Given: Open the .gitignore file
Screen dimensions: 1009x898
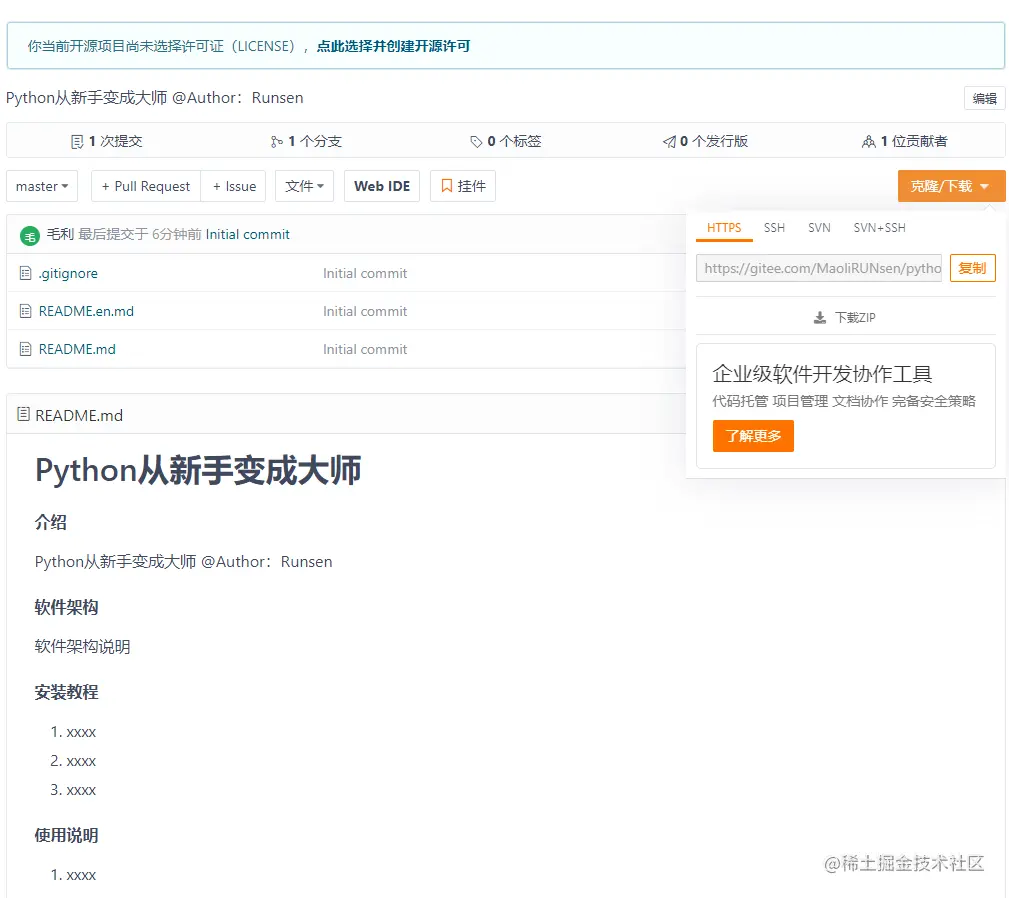Looking at the screenshot, I should pyautogui.click(x=68, y=273).
